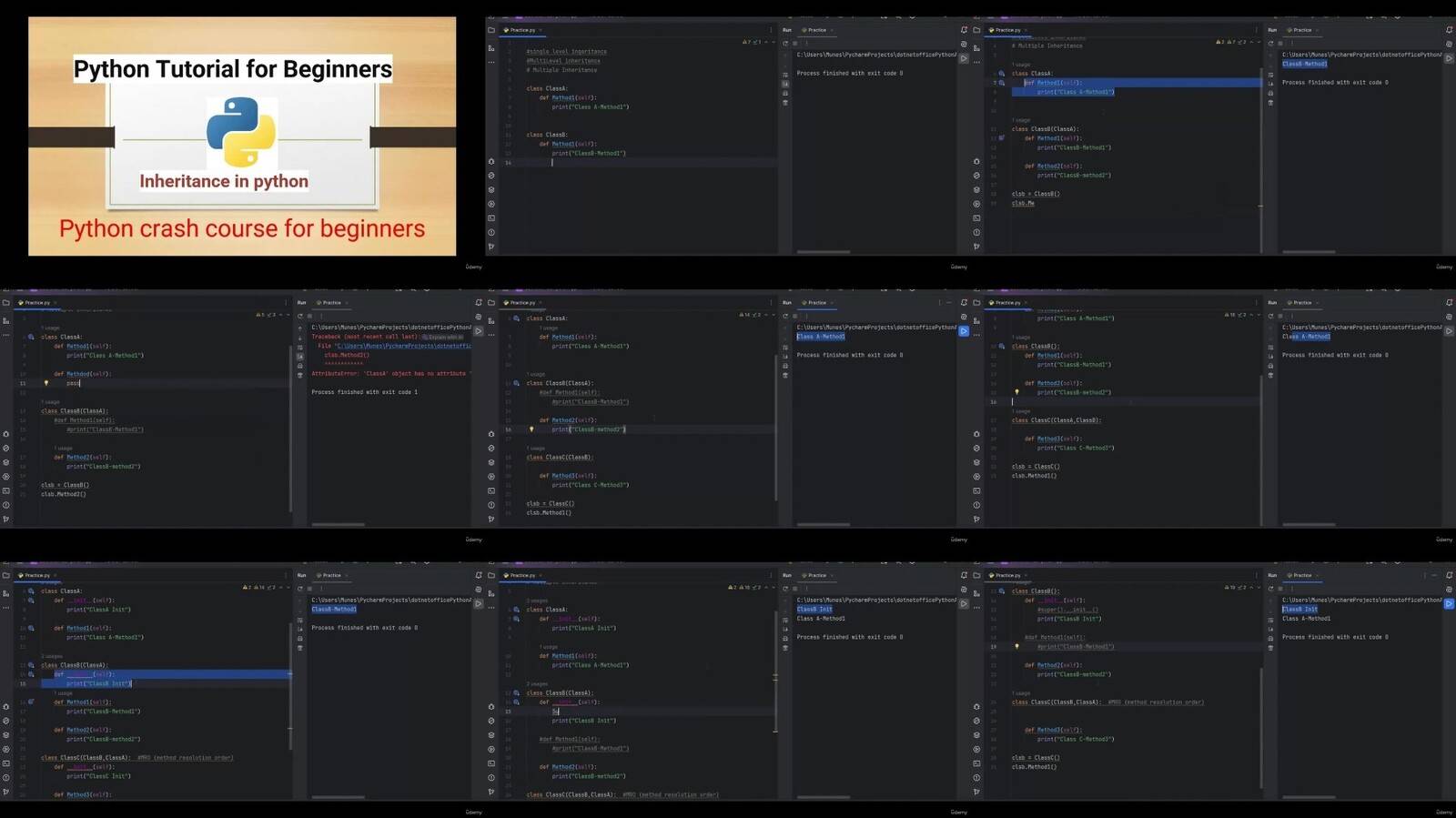Click horizontal console scrollbar in AttributeError traceback frame
1456x818 pixels.
[338, 524]
